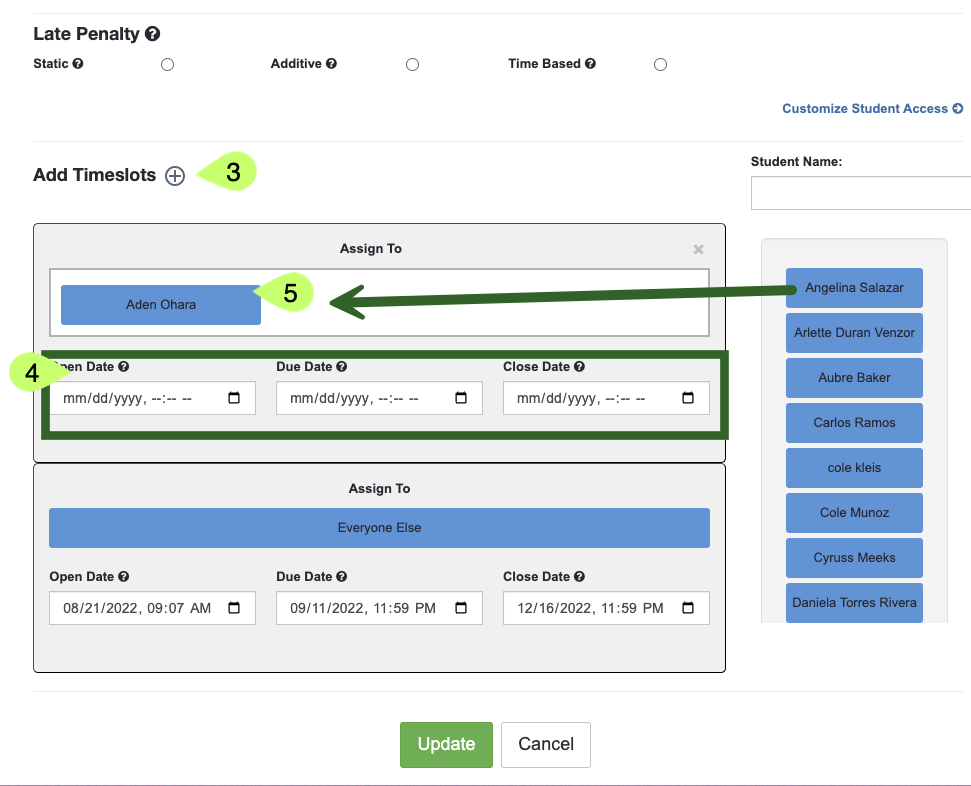
Task: Open calendar picker for first timeslot Due Date
Action: pos(461,398)
